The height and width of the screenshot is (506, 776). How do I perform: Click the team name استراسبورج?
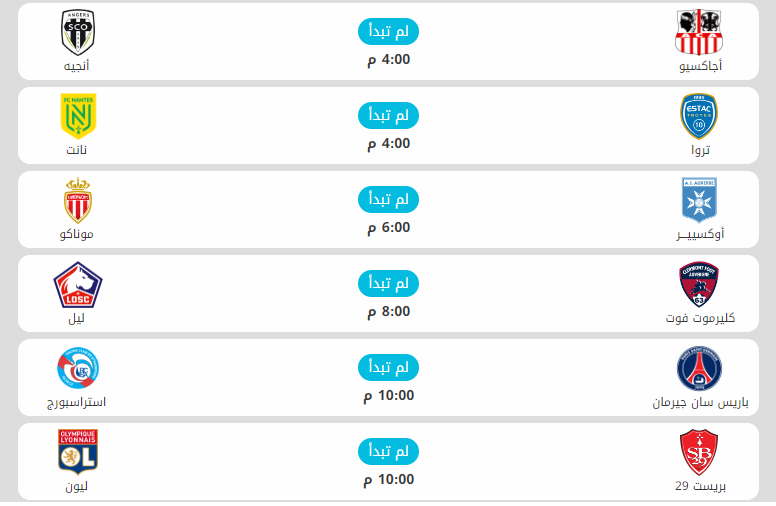[x=77, y=403]
